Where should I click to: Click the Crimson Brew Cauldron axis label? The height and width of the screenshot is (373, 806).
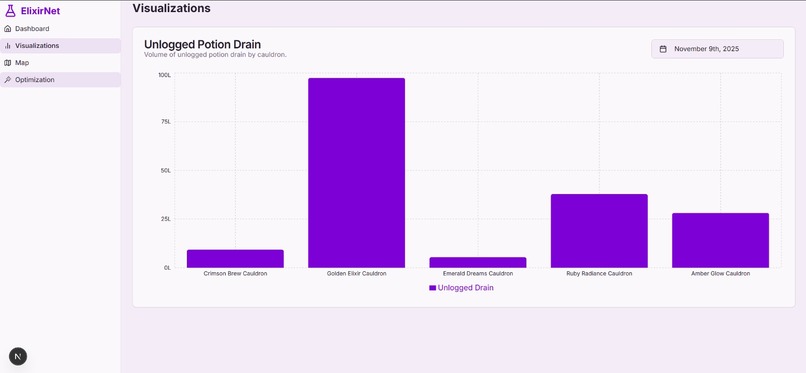(235, 274)
